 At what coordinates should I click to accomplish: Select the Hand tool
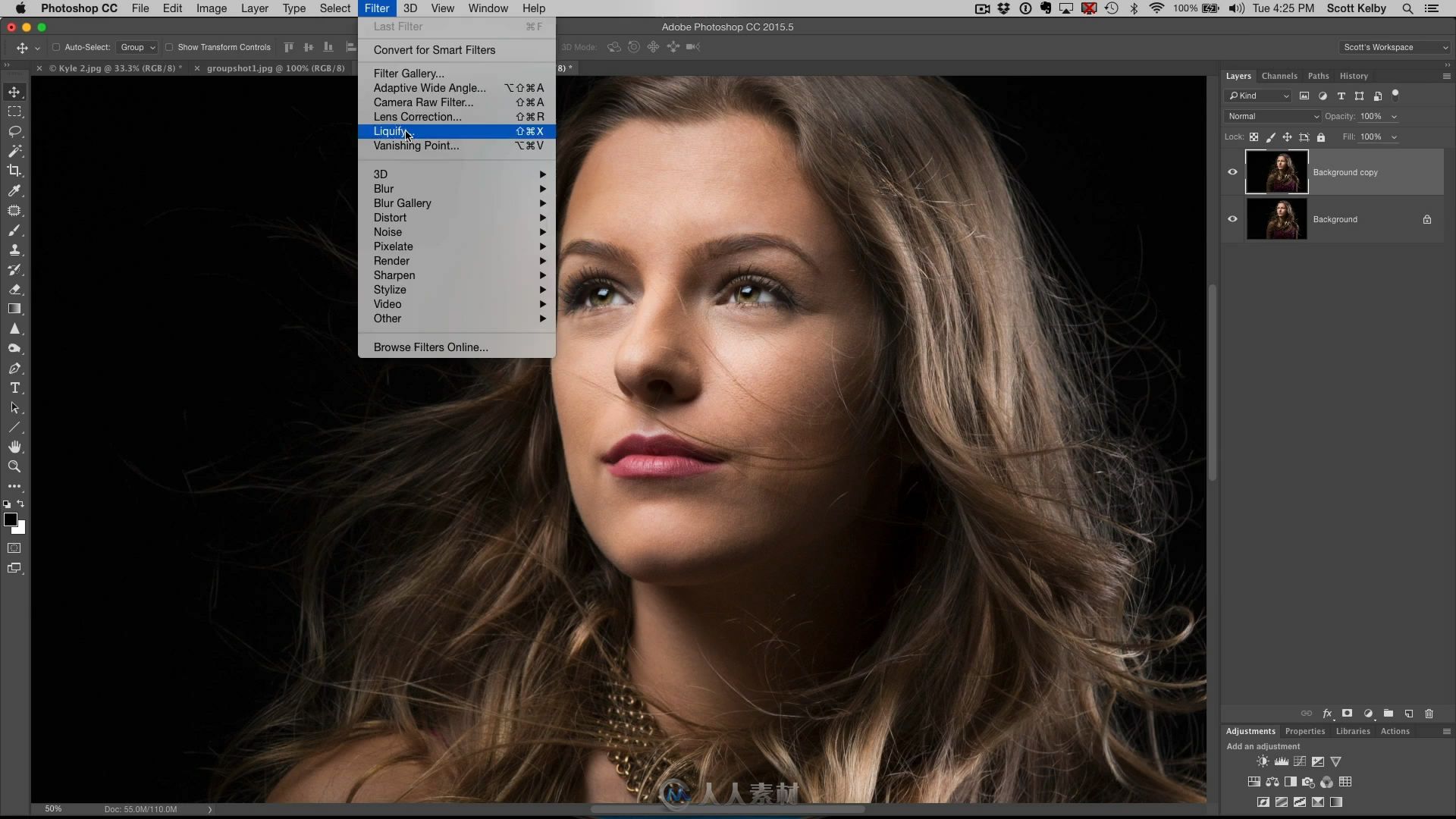pos(14,447)
